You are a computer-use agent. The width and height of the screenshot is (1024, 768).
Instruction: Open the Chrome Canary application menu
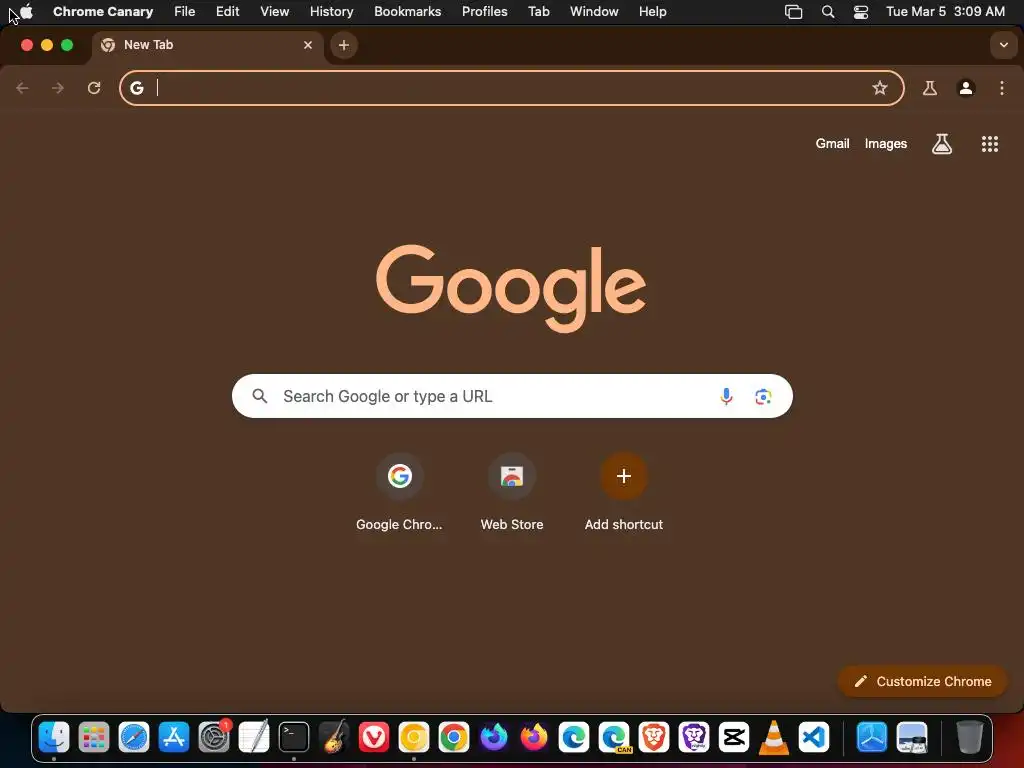point(103,12)
